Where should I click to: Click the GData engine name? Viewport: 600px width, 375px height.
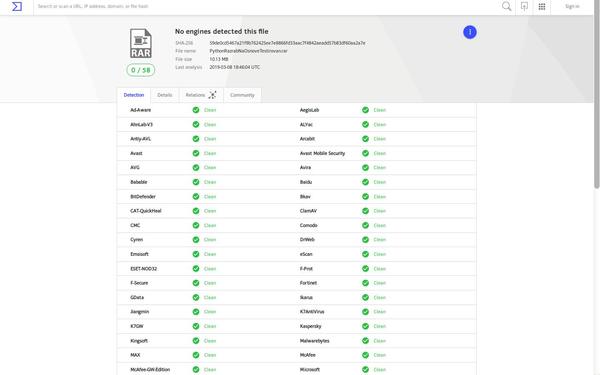click(137, 297)
